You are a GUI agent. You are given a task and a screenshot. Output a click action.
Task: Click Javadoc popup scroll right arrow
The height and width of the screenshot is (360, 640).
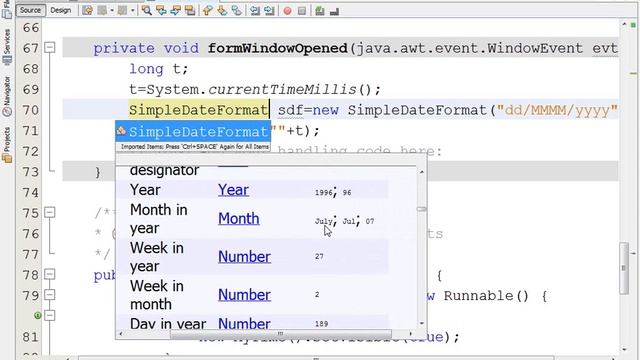tap(411, 334)
